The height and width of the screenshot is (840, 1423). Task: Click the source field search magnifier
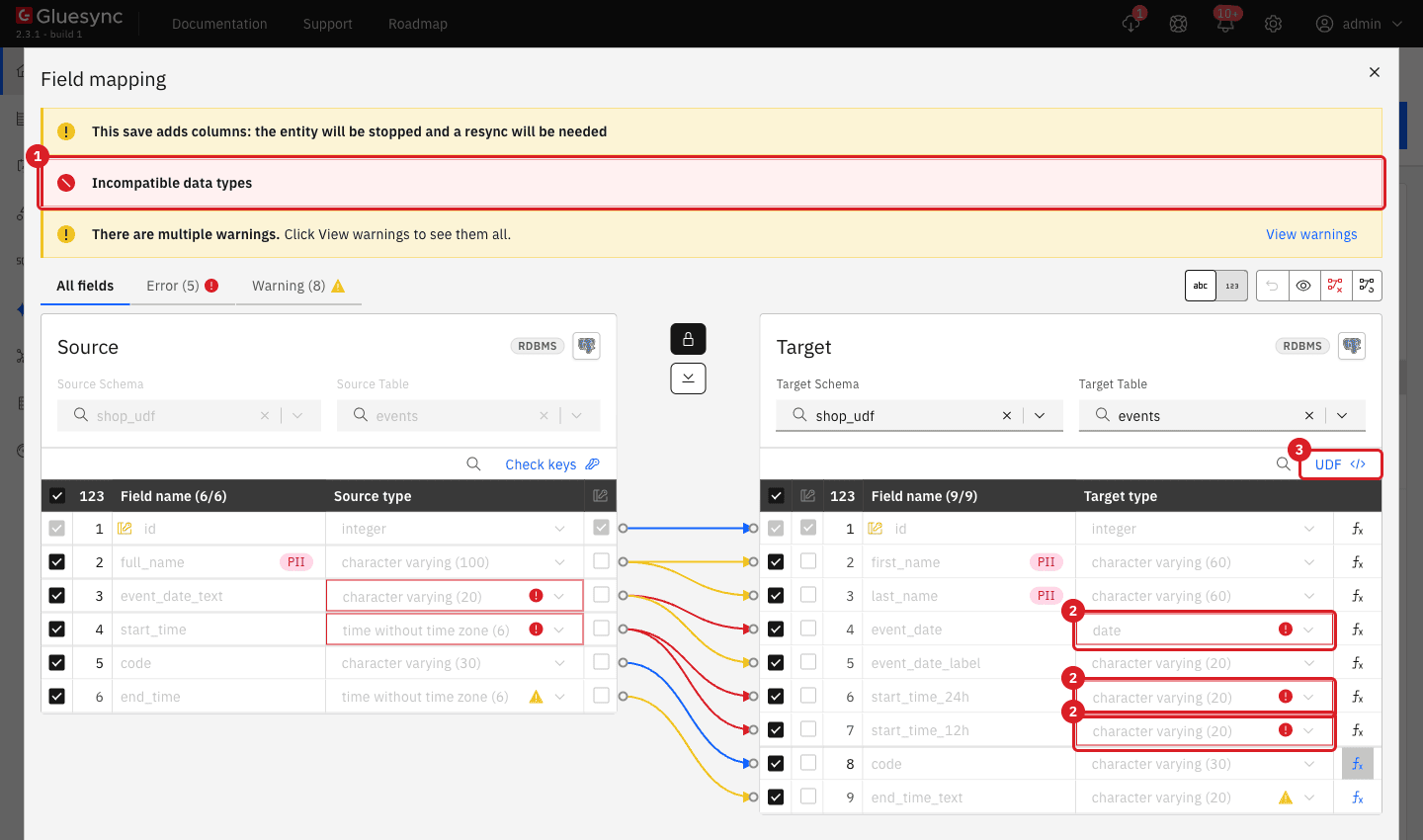tap(473, 464)
